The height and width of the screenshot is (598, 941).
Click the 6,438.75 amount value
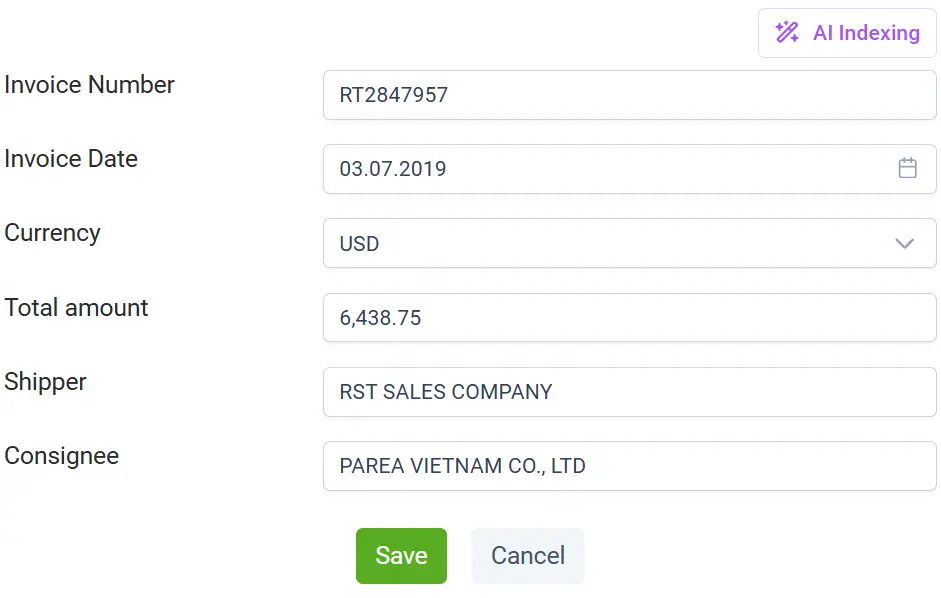tap(381, 318)
